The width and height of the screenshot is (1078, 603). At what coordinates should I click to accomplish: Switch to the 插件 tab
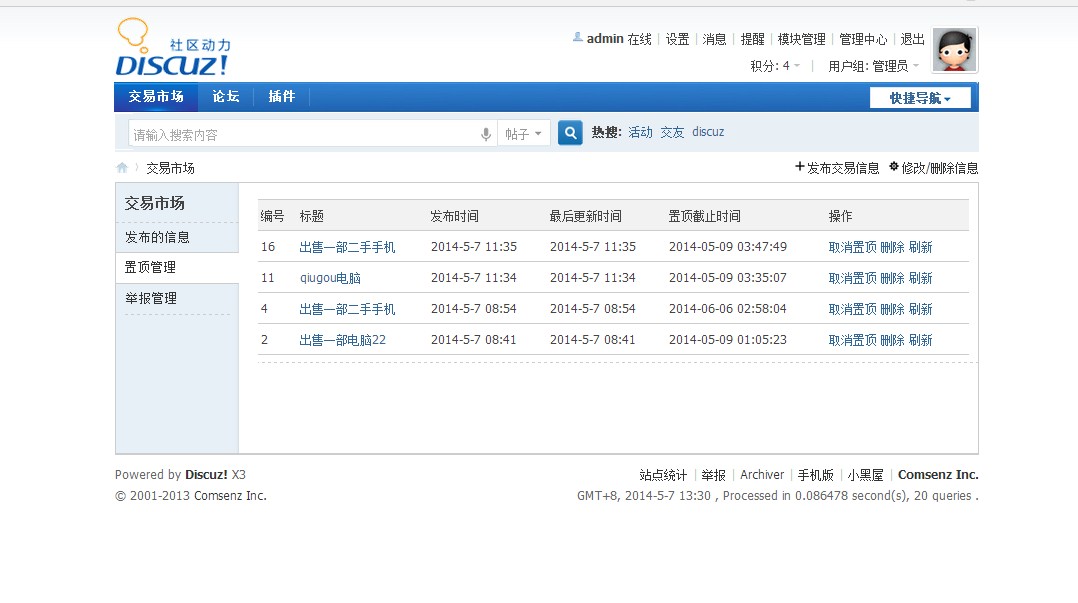(282, 96)
